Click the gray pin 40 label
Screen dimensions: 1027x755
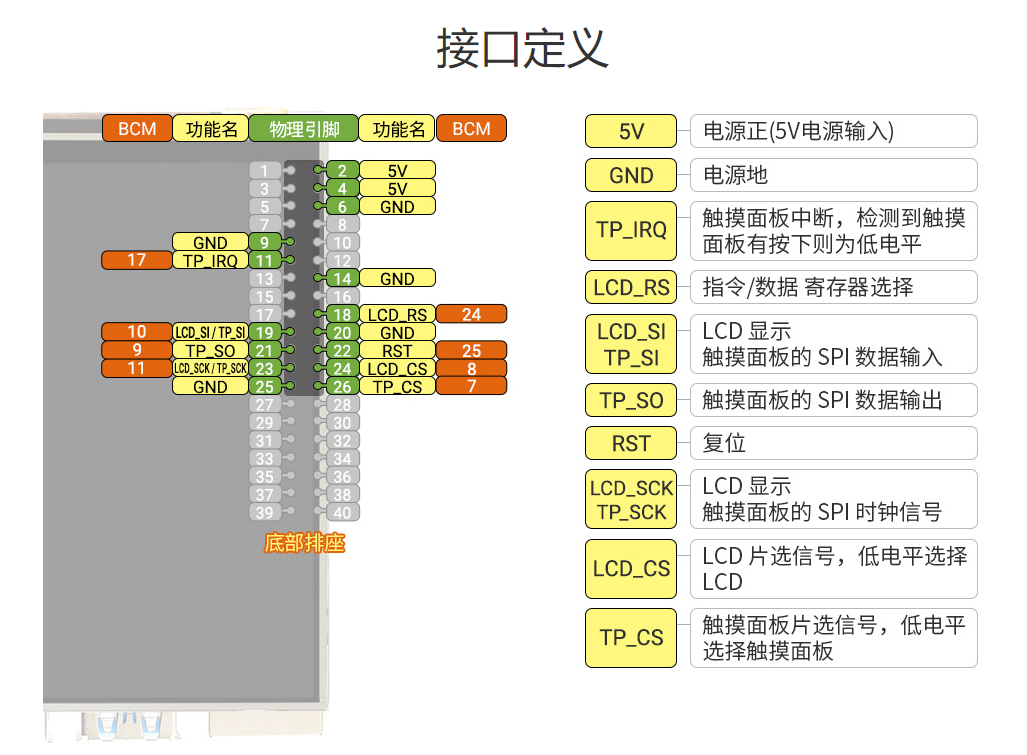tap(343, 512)
